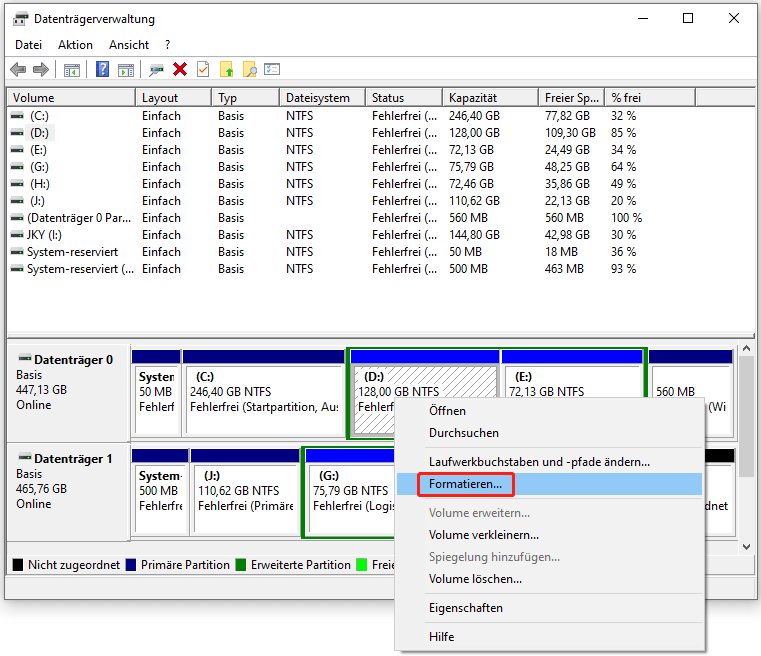
Task: Click the properties check-mark page icon
Action: pyautogui.click(x=203, y=69)
